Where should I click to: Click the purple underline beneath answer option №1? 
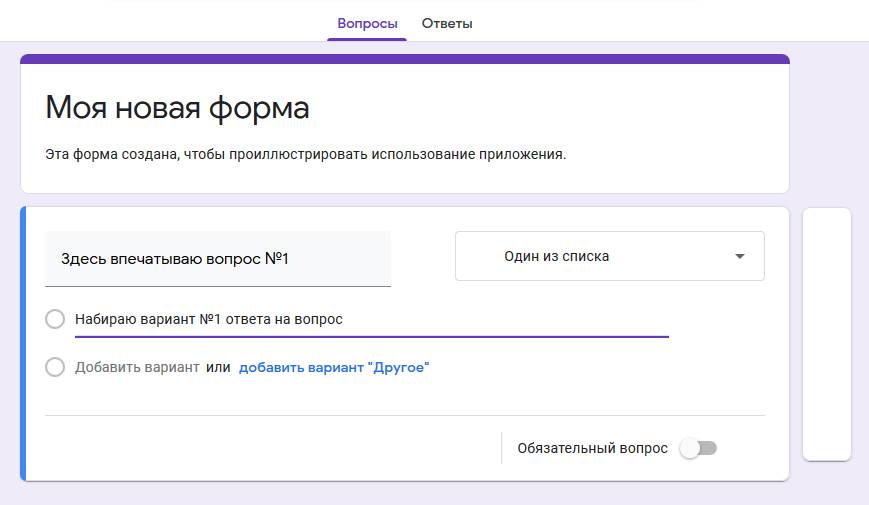point(371,337)
